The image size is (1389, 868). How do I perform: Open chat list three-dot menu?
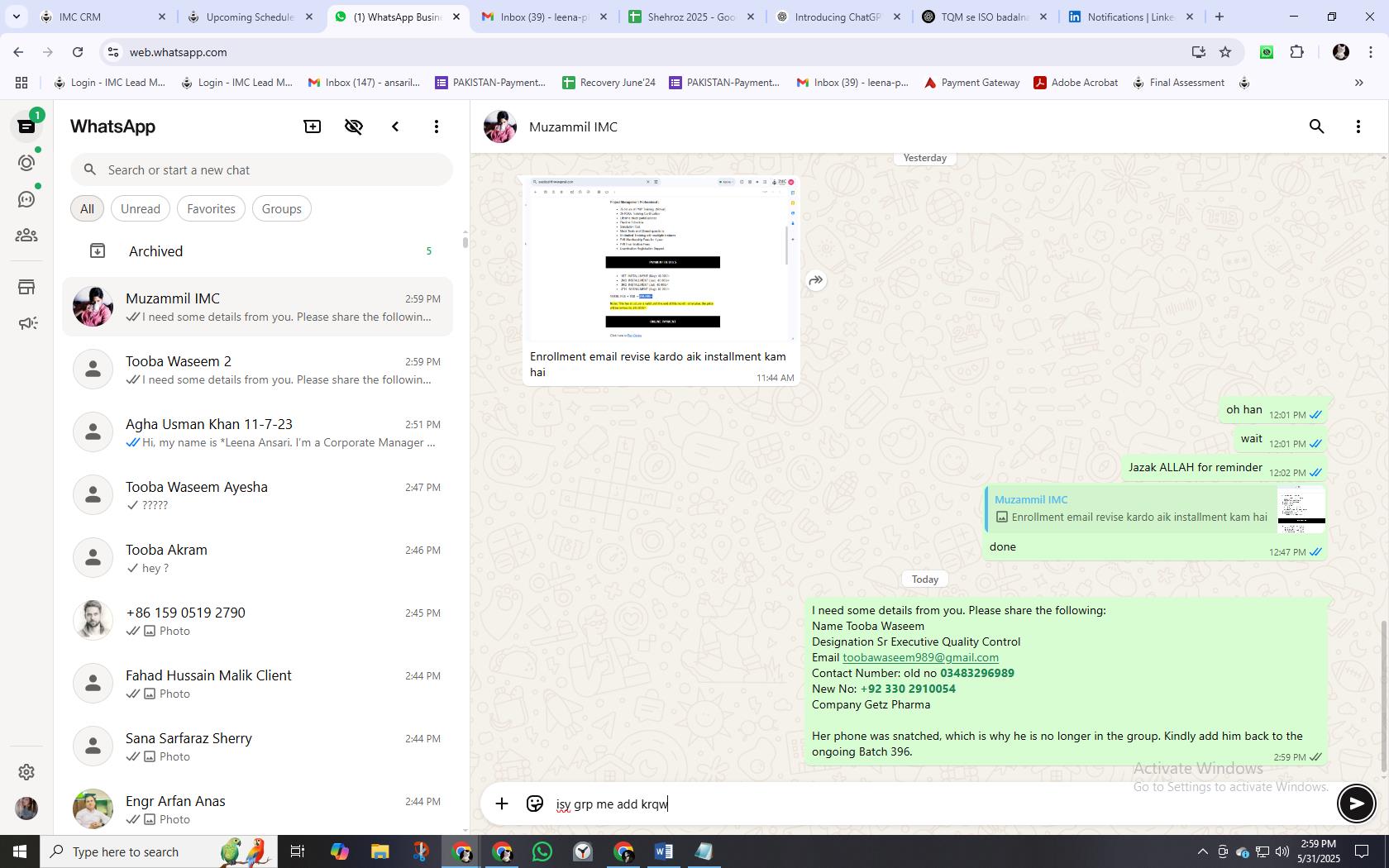pyautogui.click(x=437, y=126)
